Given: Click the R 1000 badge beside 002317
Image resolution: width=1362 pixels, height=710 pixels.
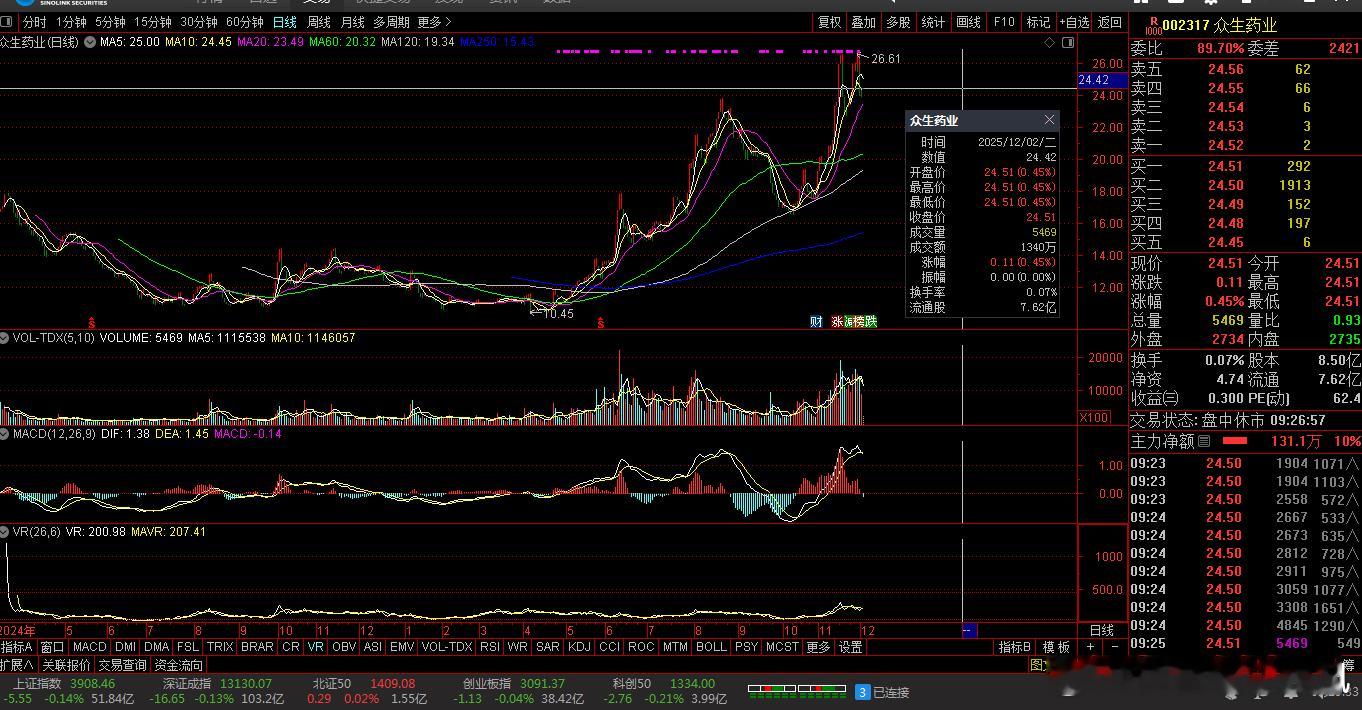Looking at the screenshot, I should coord(1152,25).
